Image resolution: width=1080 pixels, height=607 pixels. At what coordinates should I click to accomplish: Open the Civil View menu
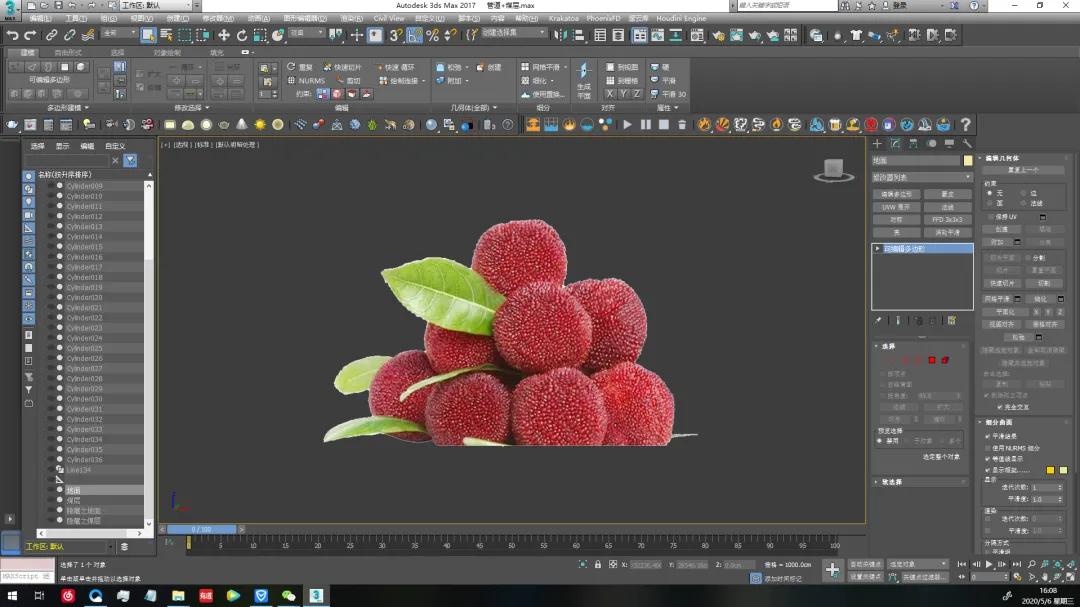389,18
